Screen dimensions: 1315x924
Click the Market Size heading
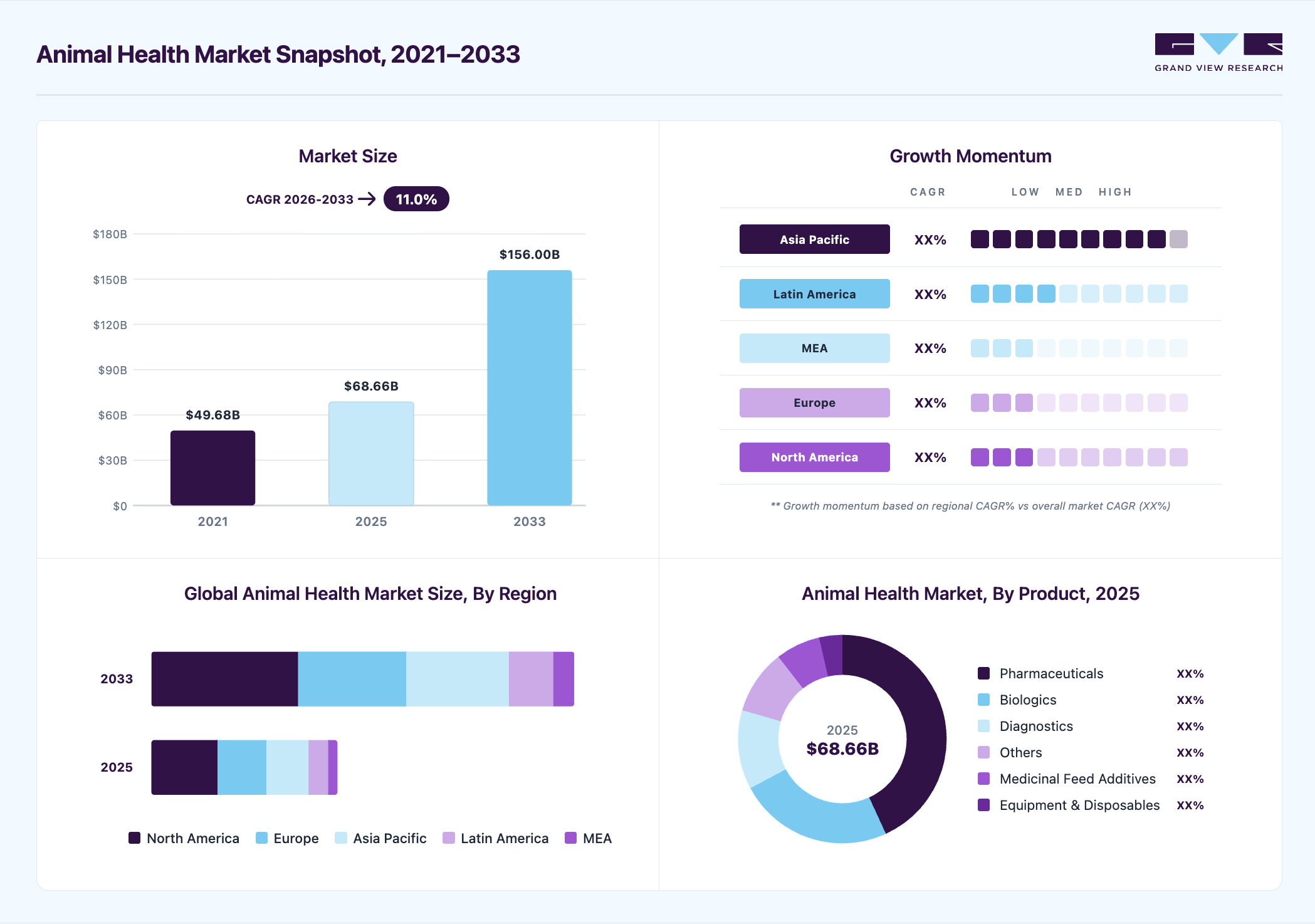pyautogui.click(x=348, y=156)
